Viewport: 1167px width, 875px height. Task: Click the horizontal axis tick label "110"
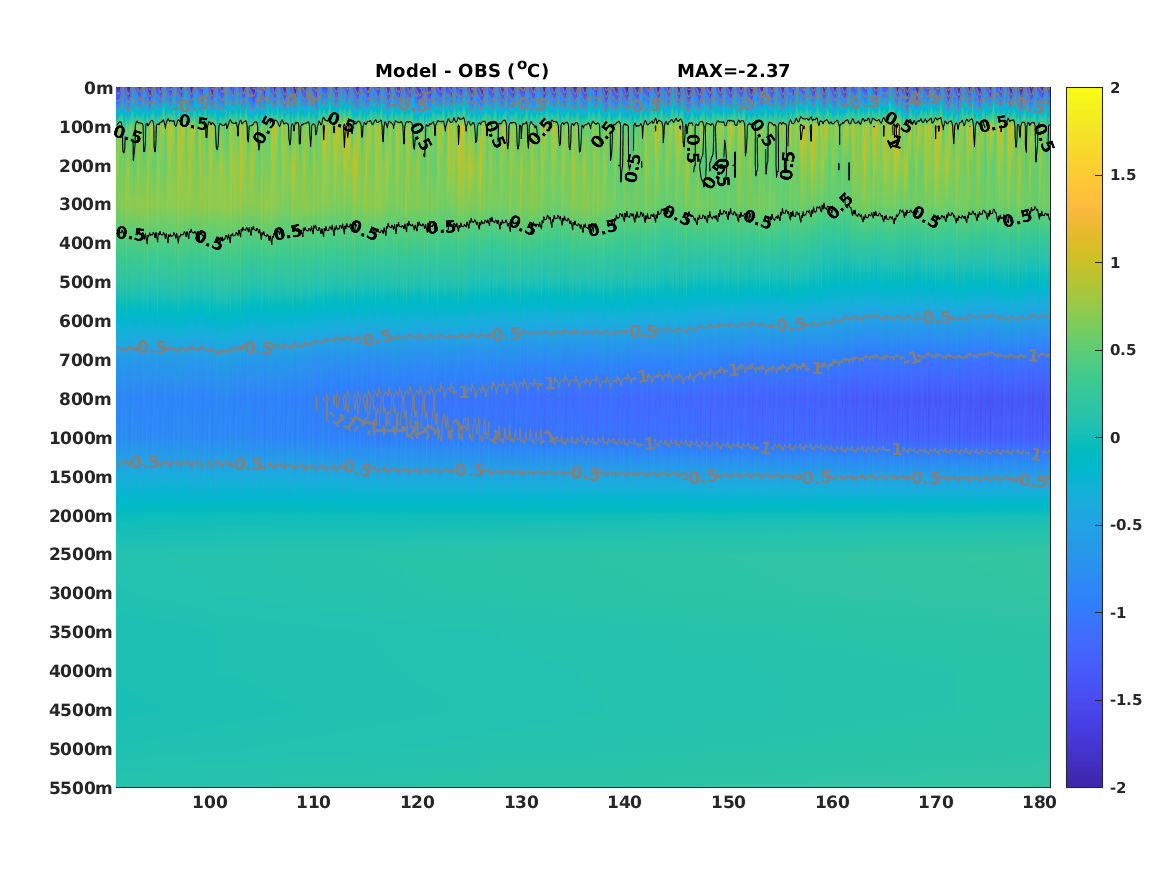(x=313, y=802)
